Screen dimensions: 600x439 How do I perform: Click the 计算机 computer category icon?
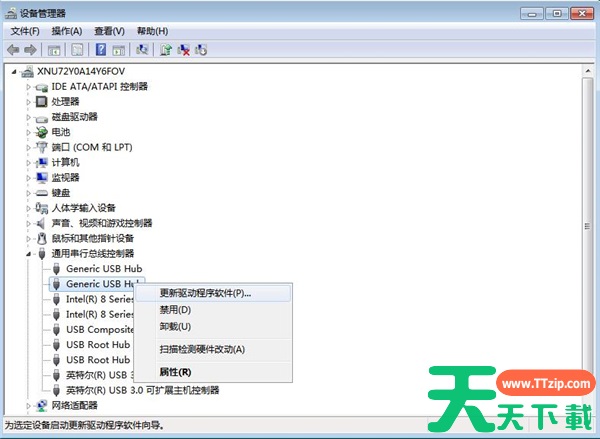(42, 163)
